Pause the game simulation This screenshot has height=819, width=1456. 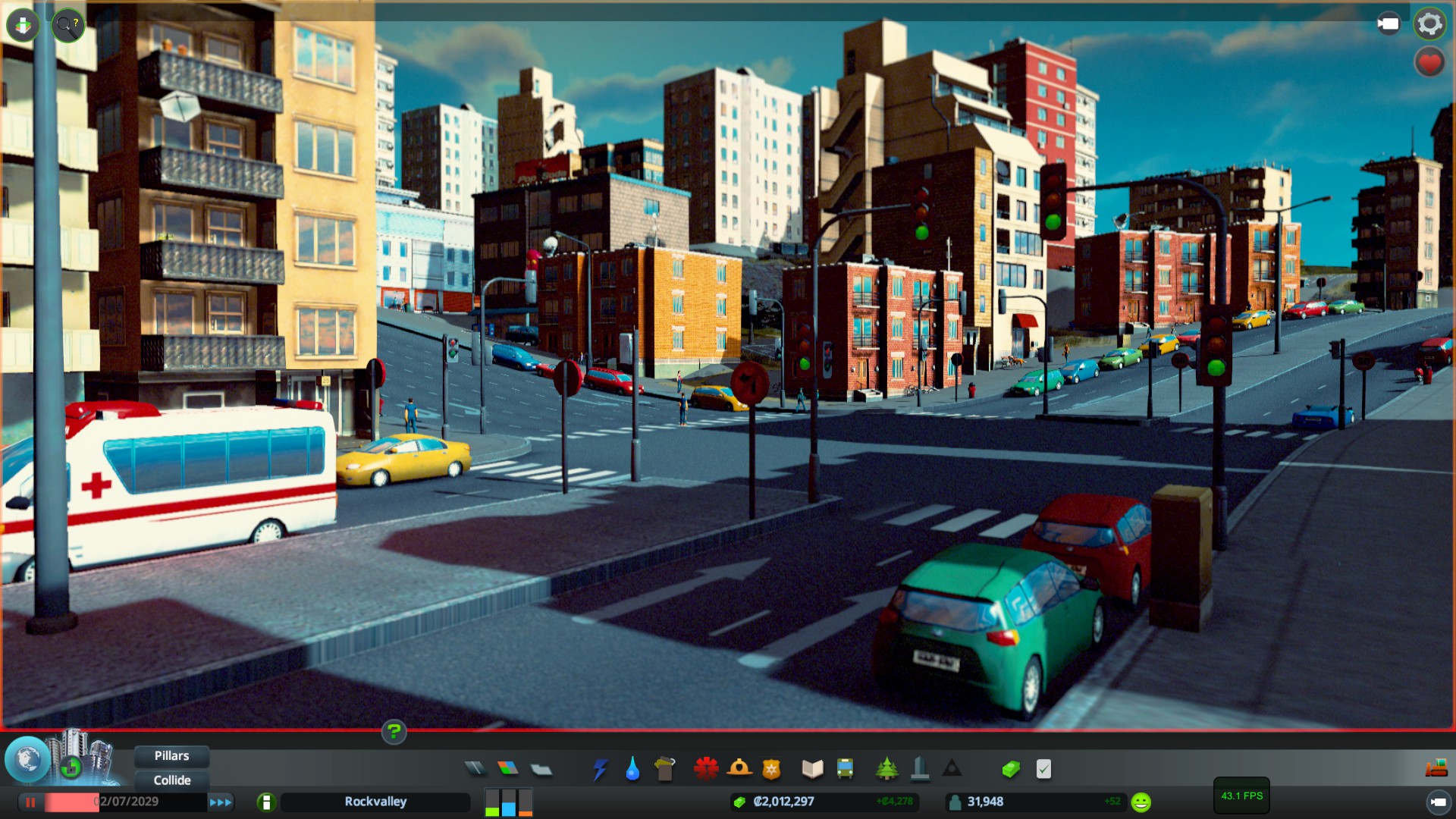(30, 802)
